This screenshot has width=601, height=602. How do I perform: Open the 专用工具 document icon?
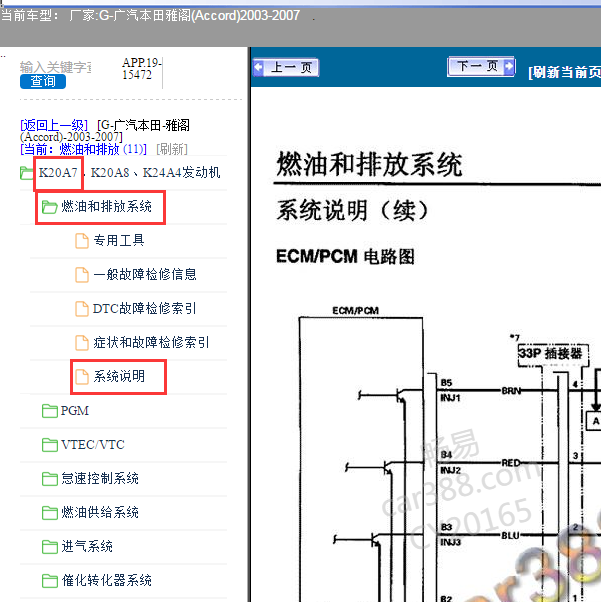click(x=81, y=241)
